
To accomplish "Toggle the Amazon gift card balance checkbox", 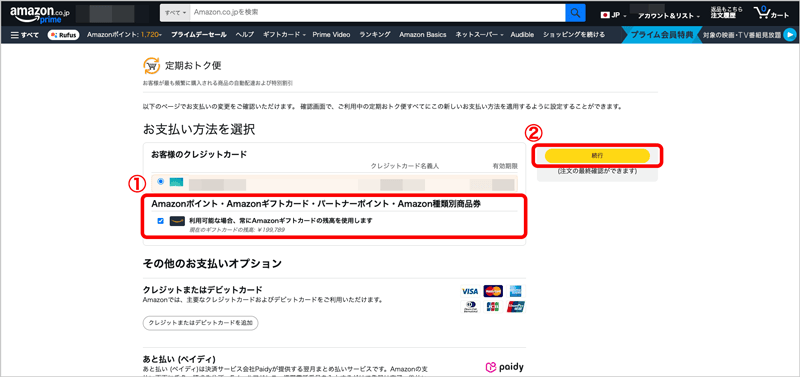I will tap(161, 221).
